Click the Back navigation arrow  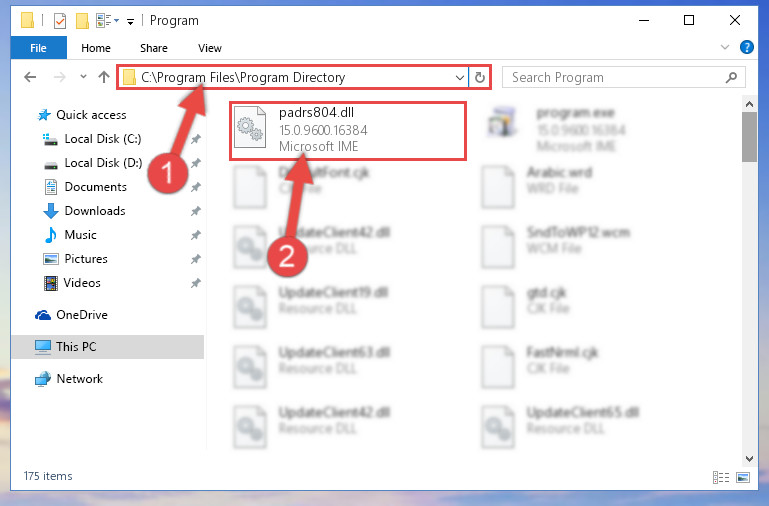point(30,77)
